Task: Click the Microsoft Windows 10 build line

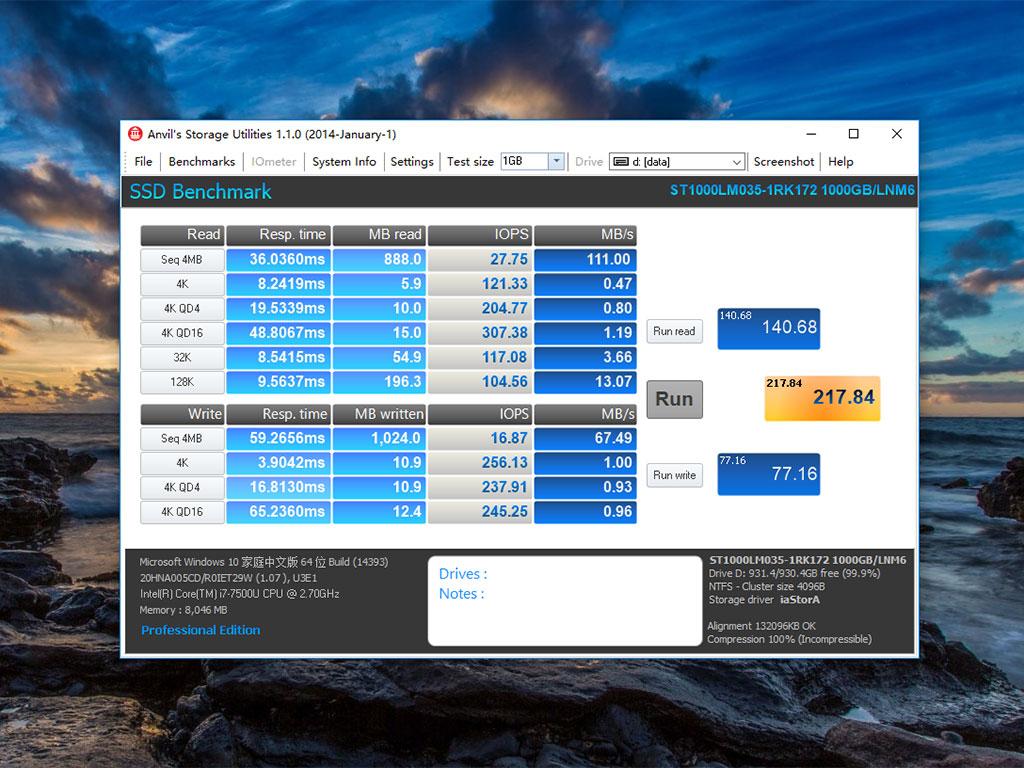Action: point(264,562)
